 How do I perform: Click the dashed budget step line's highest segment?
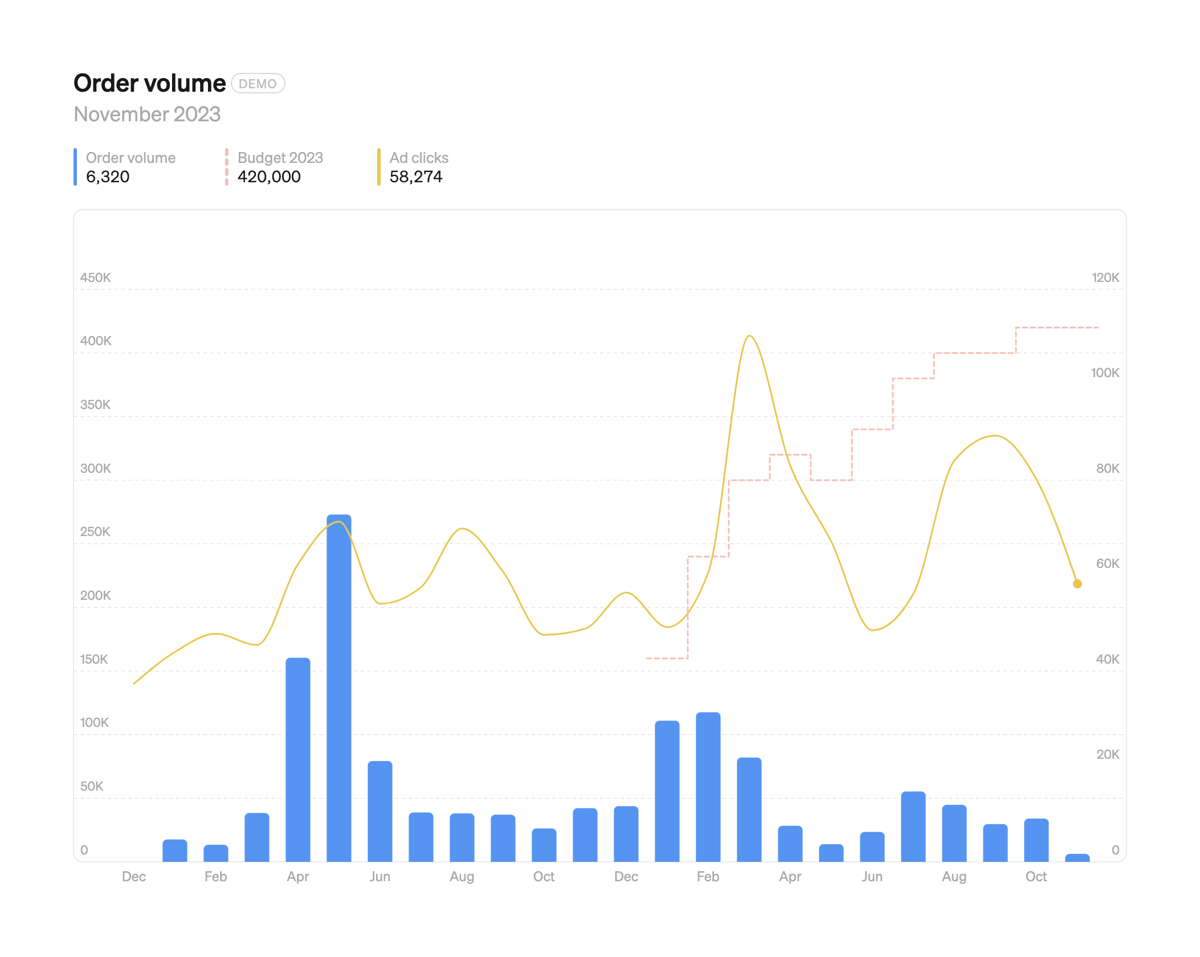pos(1055,326)
